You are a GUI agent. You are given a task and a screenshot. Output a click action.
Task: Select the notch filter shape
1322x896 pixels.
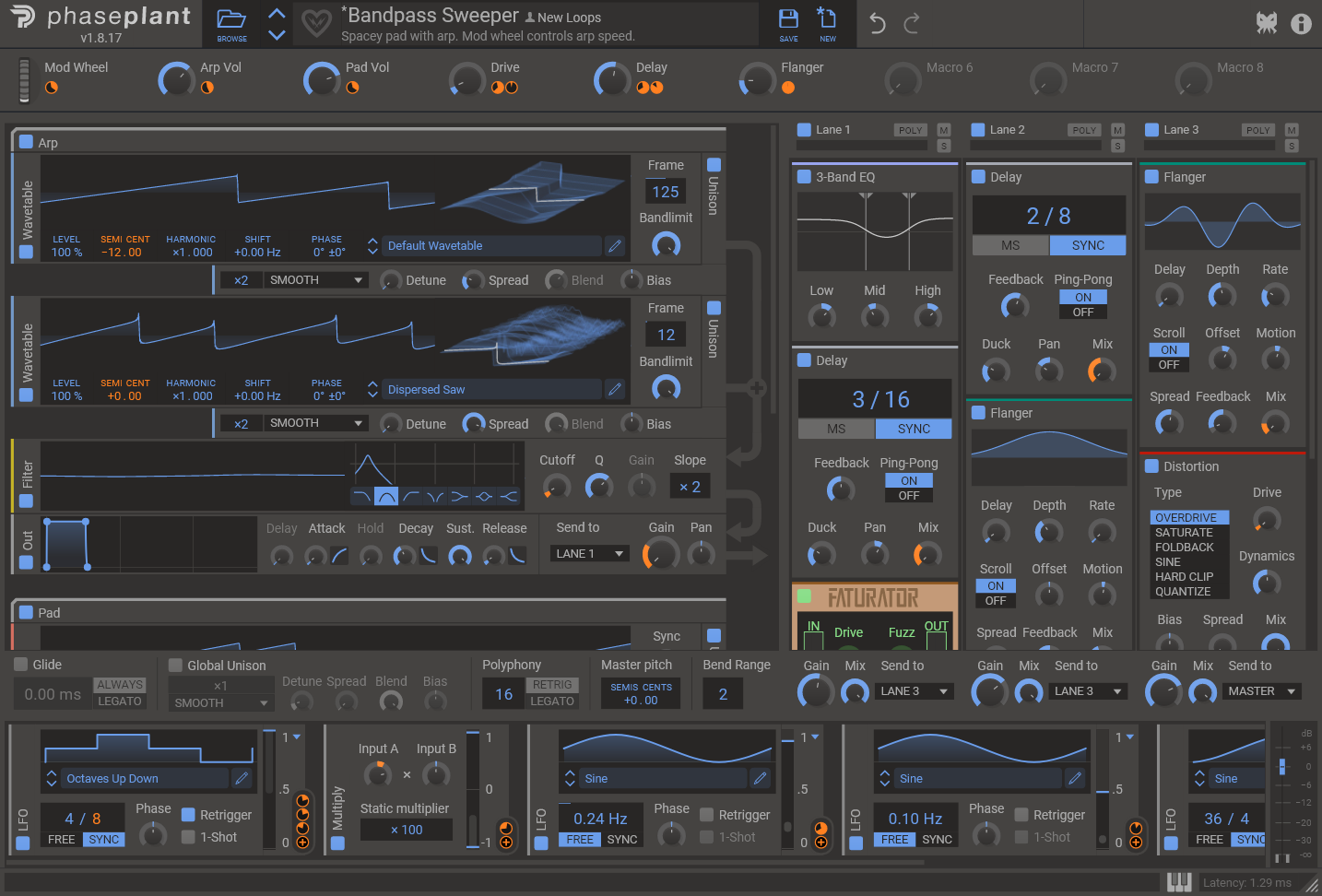tap(435, 497)
